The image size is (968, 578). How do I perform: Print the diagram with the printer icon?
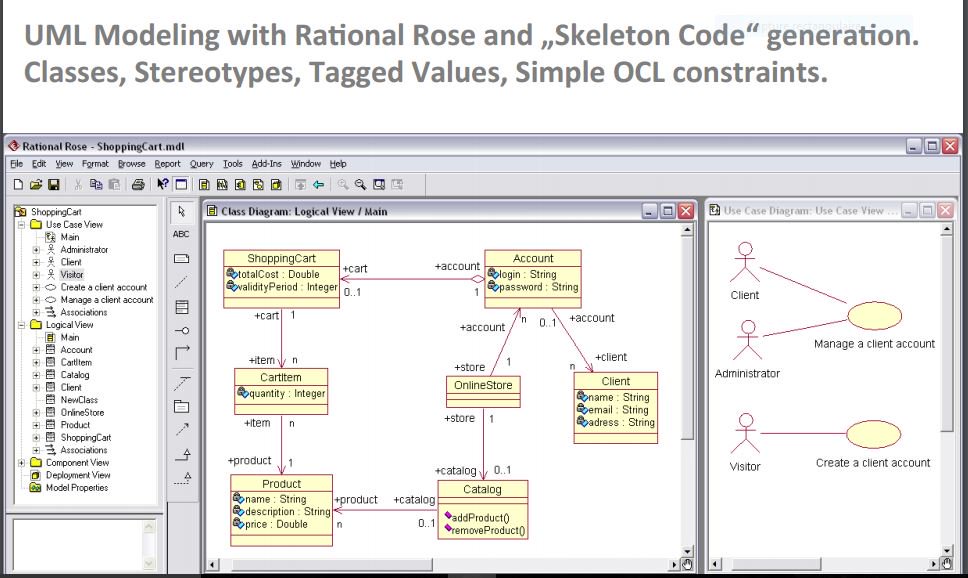[138, 184]
